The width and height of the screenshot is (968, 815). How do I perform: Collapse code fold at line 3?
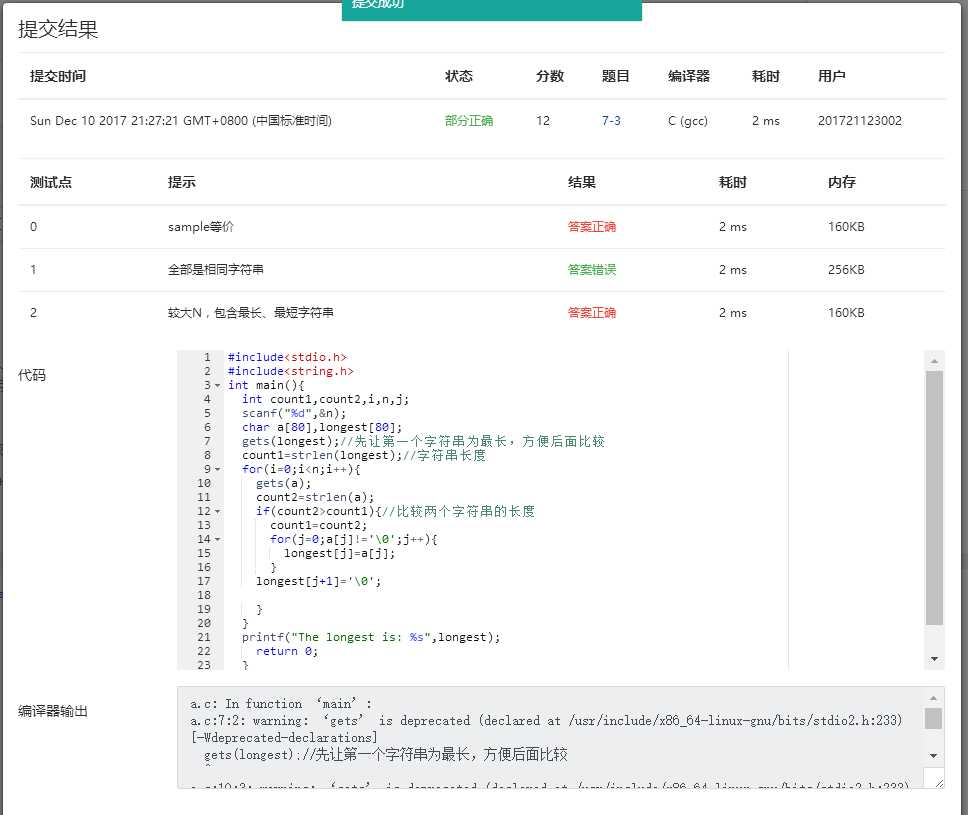point(217,385)
